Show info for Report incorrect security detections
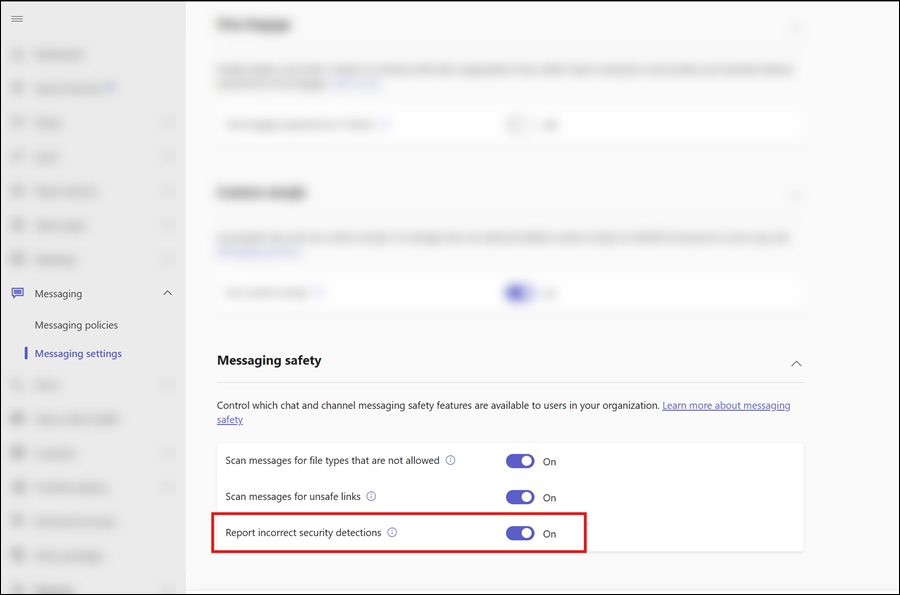Screen dimensions: 900x595 click(x=392, y=533)
